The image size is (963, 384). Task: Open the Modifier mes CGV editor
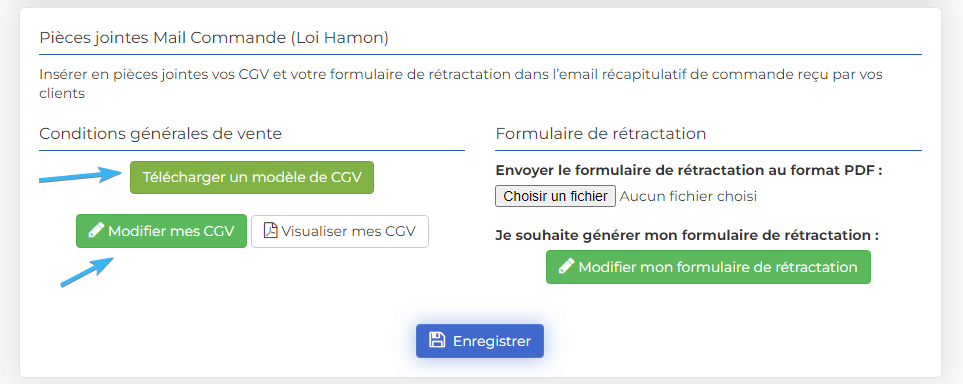pyautogui.click(x=162, y=231)
